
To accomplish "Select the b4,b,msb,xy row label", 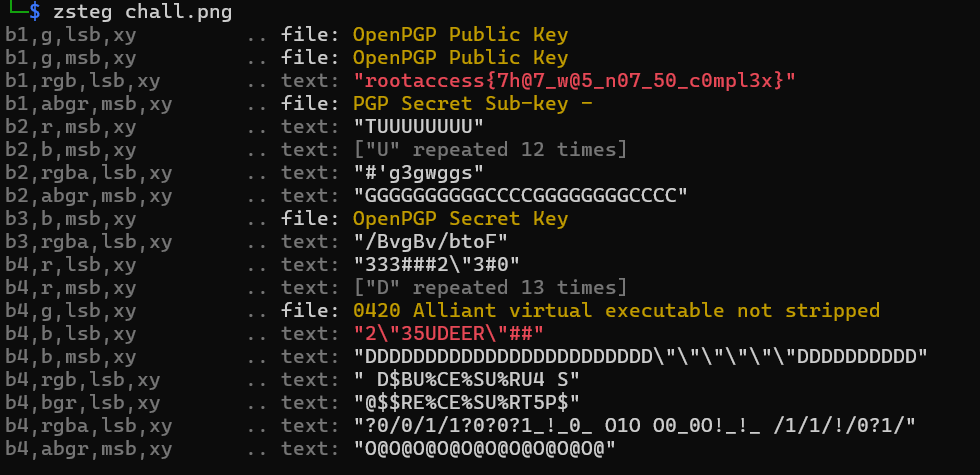I will click(71, 357).
